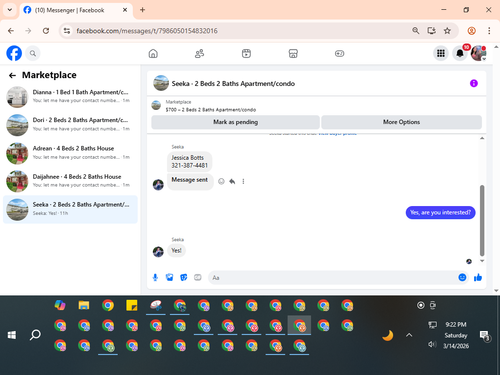
Task: Bookmark this page with the star
Action: tap(447, 31)
